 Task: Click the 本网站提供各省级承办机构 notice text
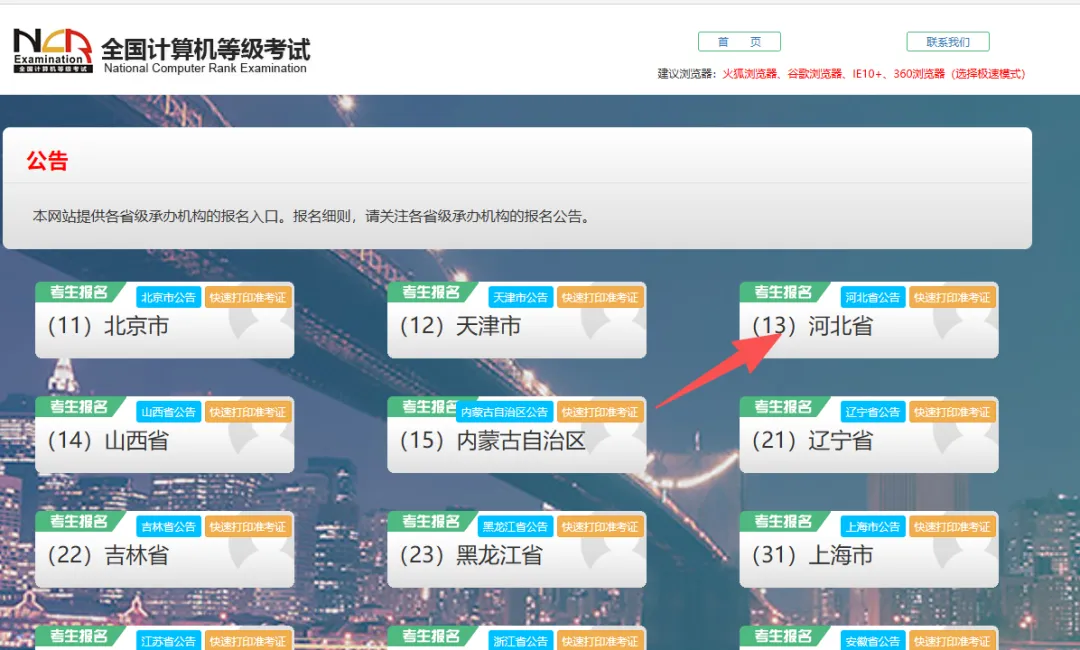(x=311, y=216)
